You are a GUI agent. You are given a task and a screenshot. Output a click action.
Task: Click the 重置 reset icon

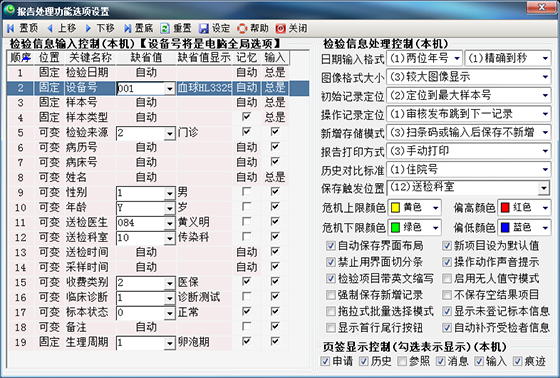point(165,28)
